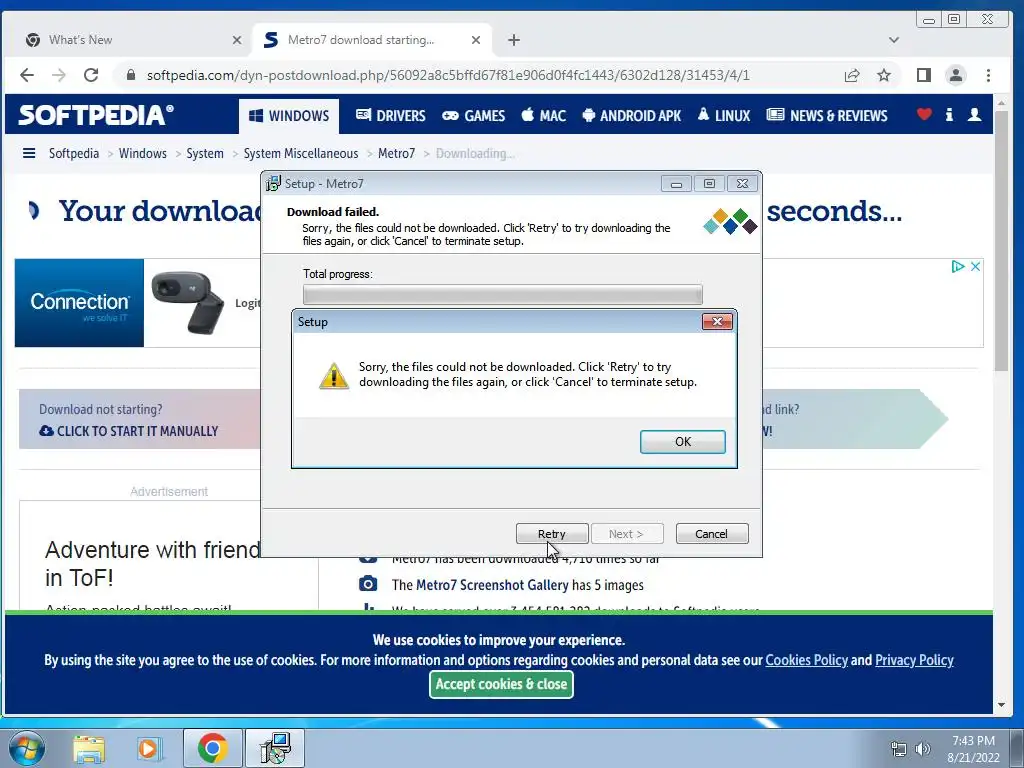Click the Setup installer taskbar icon
The height and width of the screenshot is (768, 1024).
[x=276, y=748]
